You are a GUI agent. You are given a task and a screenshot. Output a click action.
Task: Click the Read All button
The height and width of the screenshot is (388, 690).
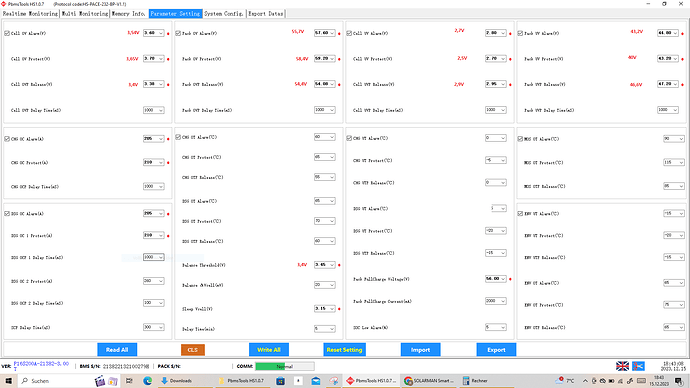click(117, 350)
